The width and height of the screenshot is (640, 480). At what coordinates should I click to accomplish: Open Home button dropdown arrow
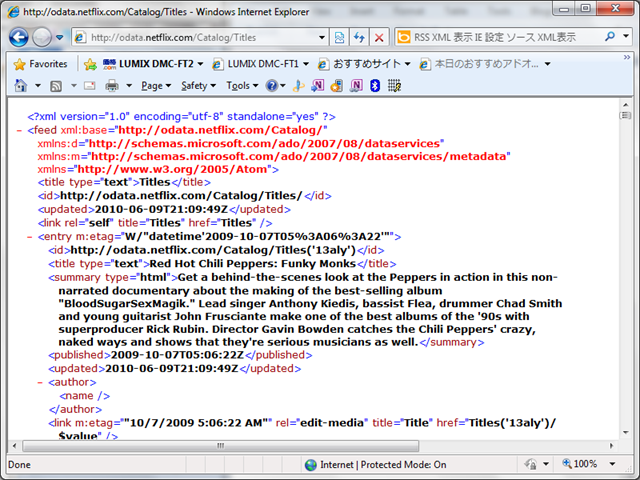pyautogui.click(x=38, y=86)
